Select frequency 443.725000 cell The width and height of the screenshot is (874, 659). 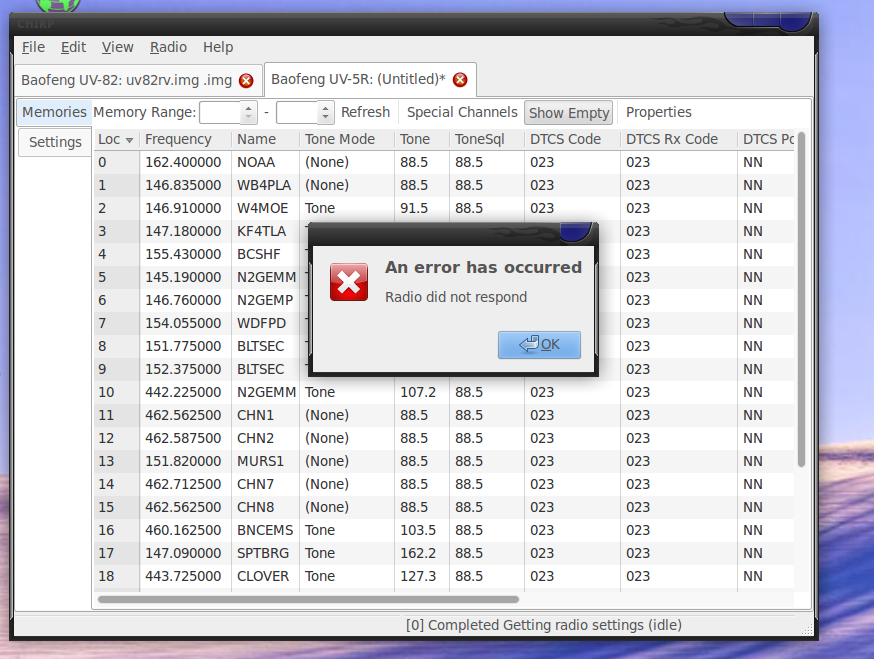coord(183,576)
